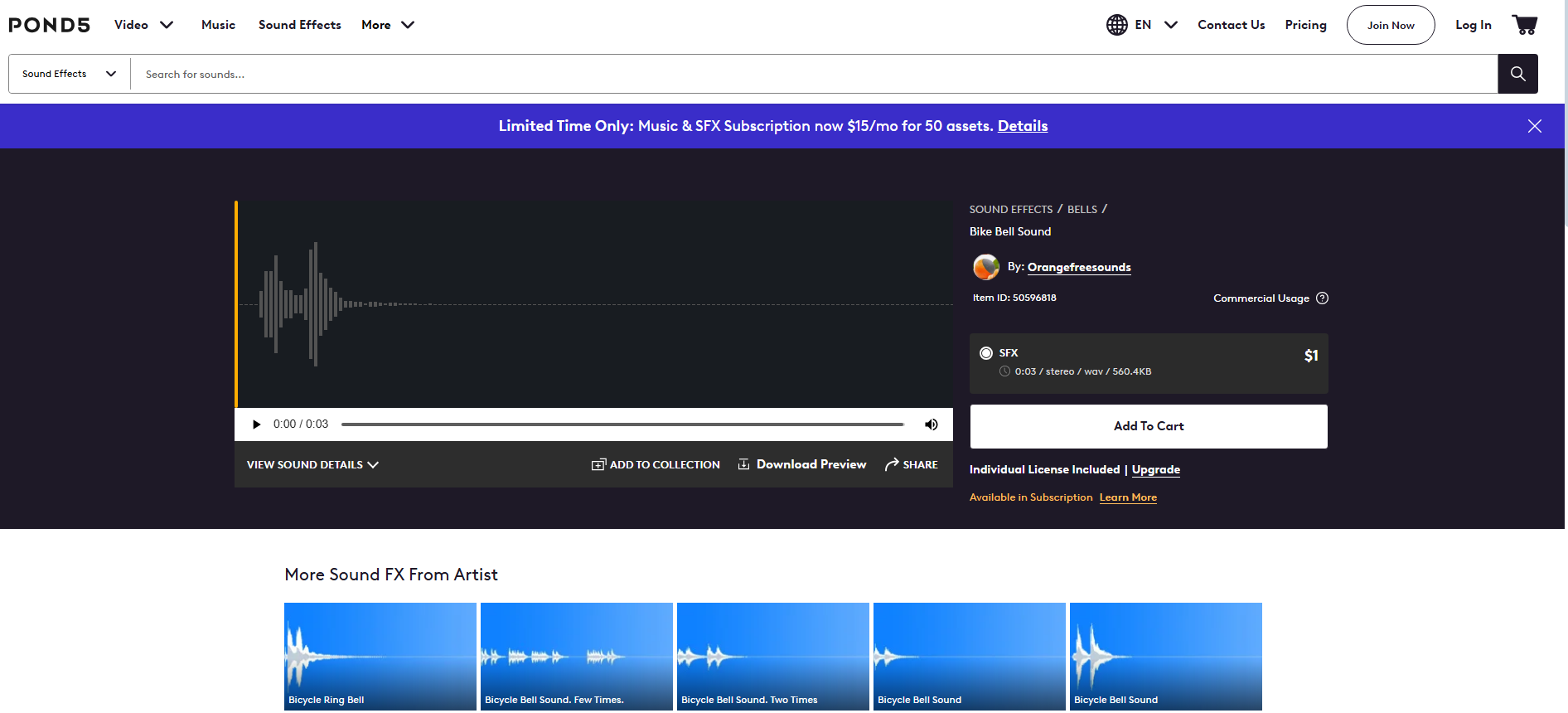Click the Bike Bell Sound title
This screenshot has height=713, width=1568.
(x=1010, y=231)
